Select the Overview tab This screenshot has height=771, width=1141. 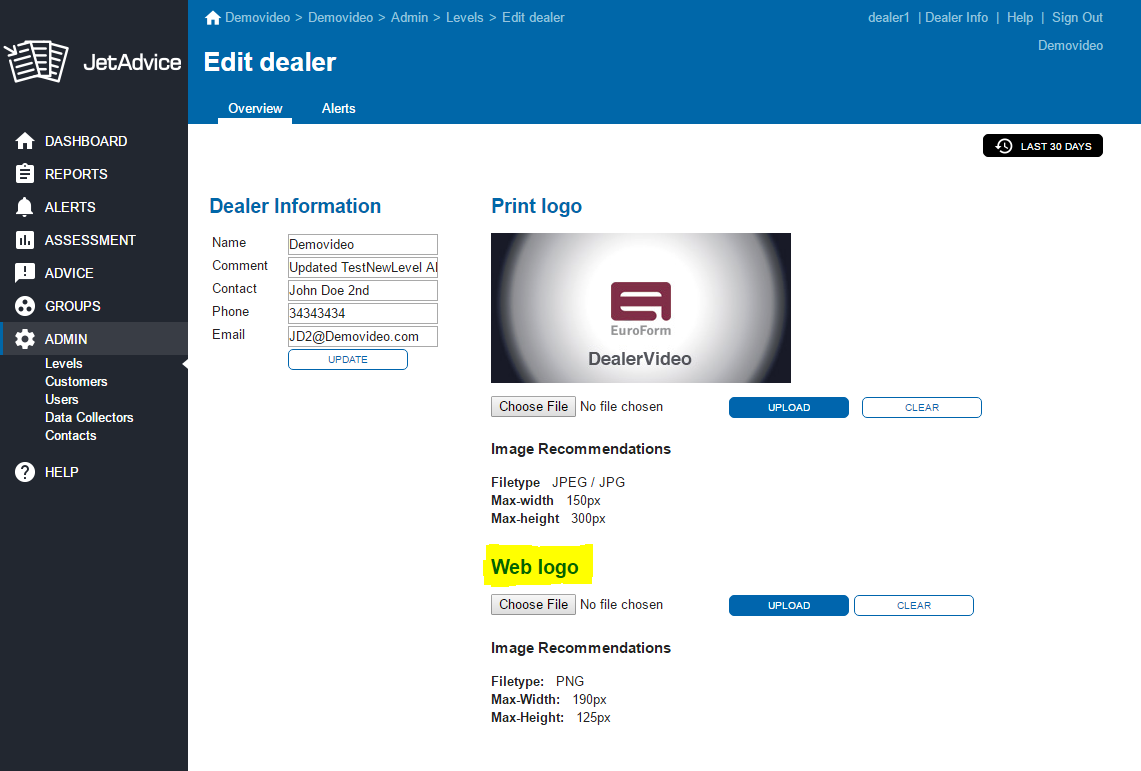point(255,108)
